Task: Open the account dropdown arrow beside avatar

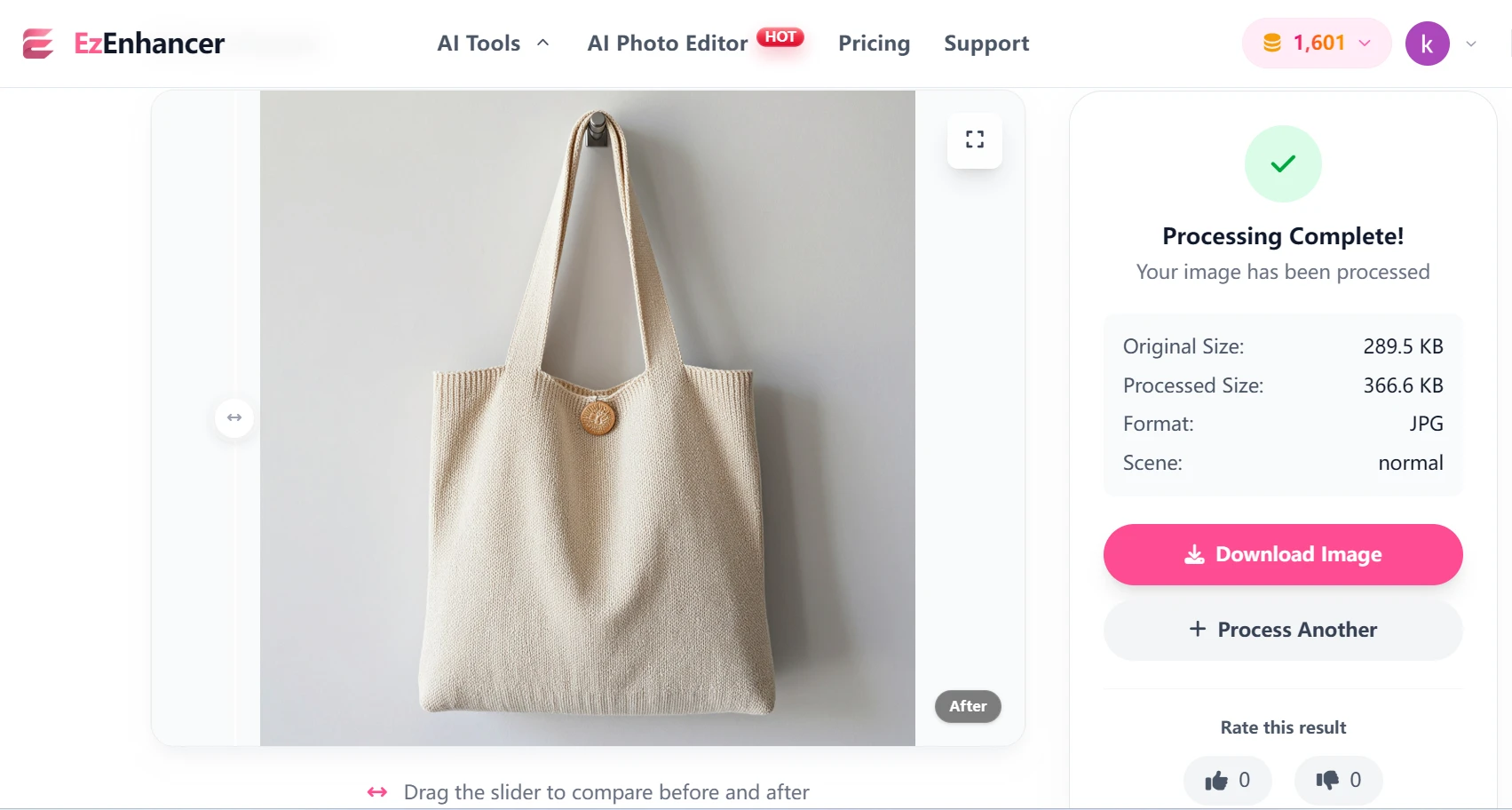Action: 1471,44
